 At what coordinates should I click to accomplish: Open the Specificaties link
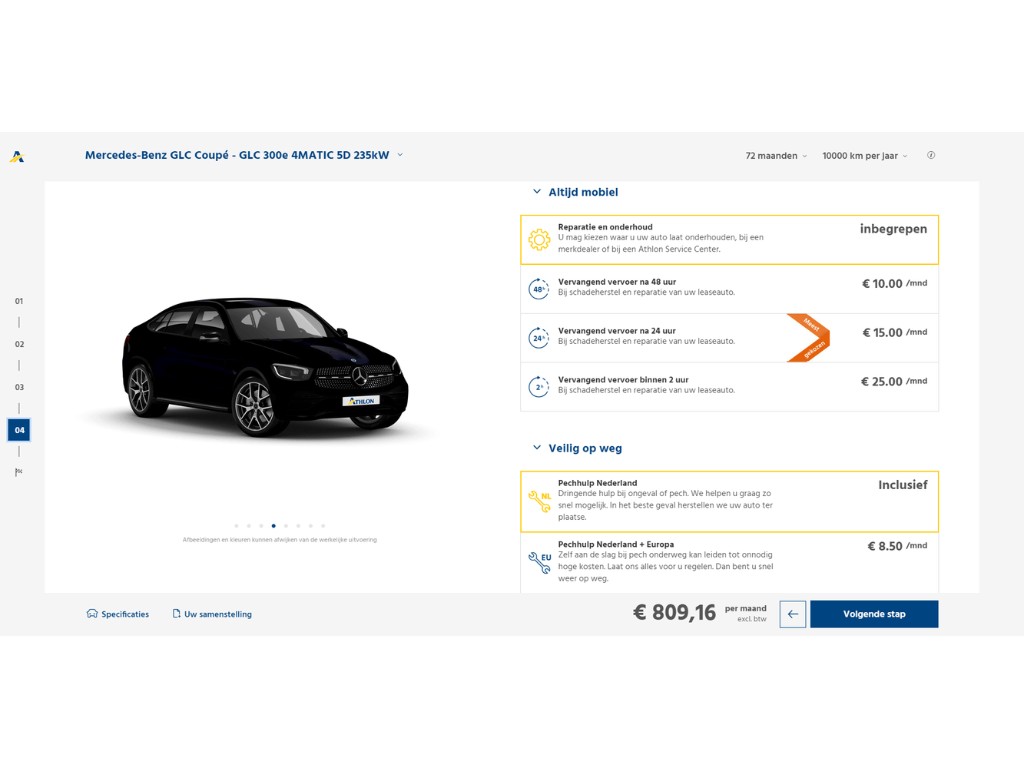(x=125, y=614)
